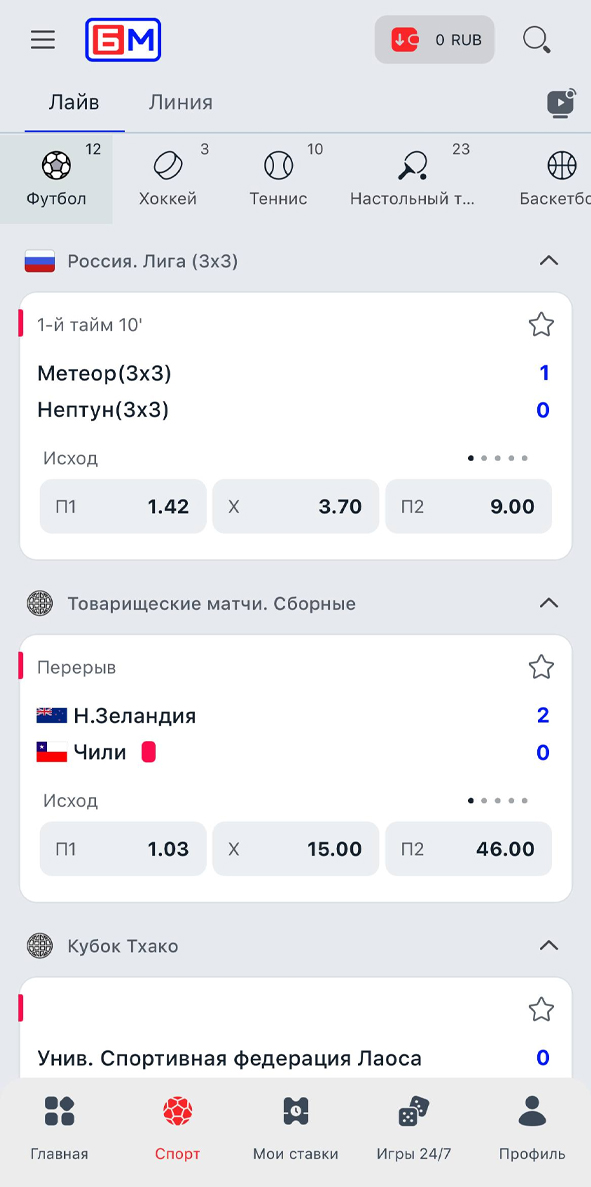Open search with the magnifier icon

pos(537,40)
